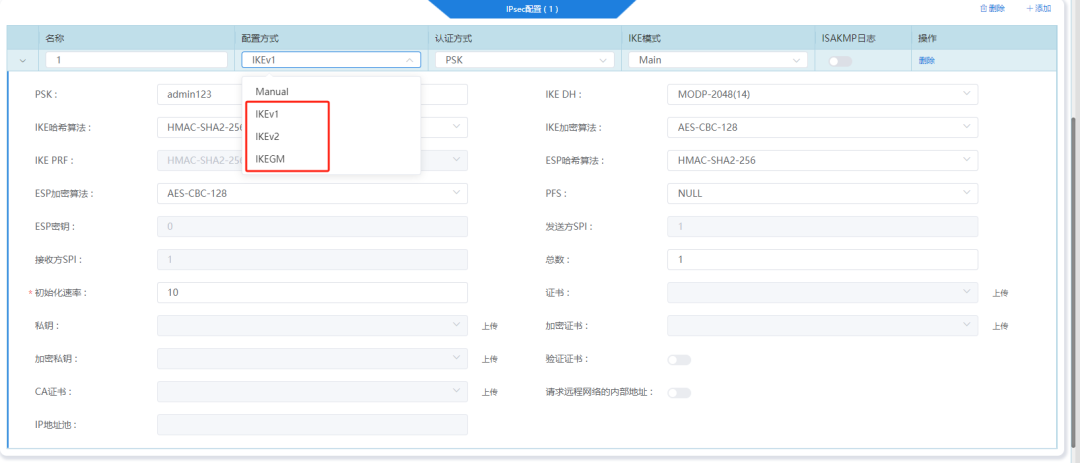This screenshot has height=463, width=1080.
Task: Toggle request remote network internal address
Action: (679, 393)
